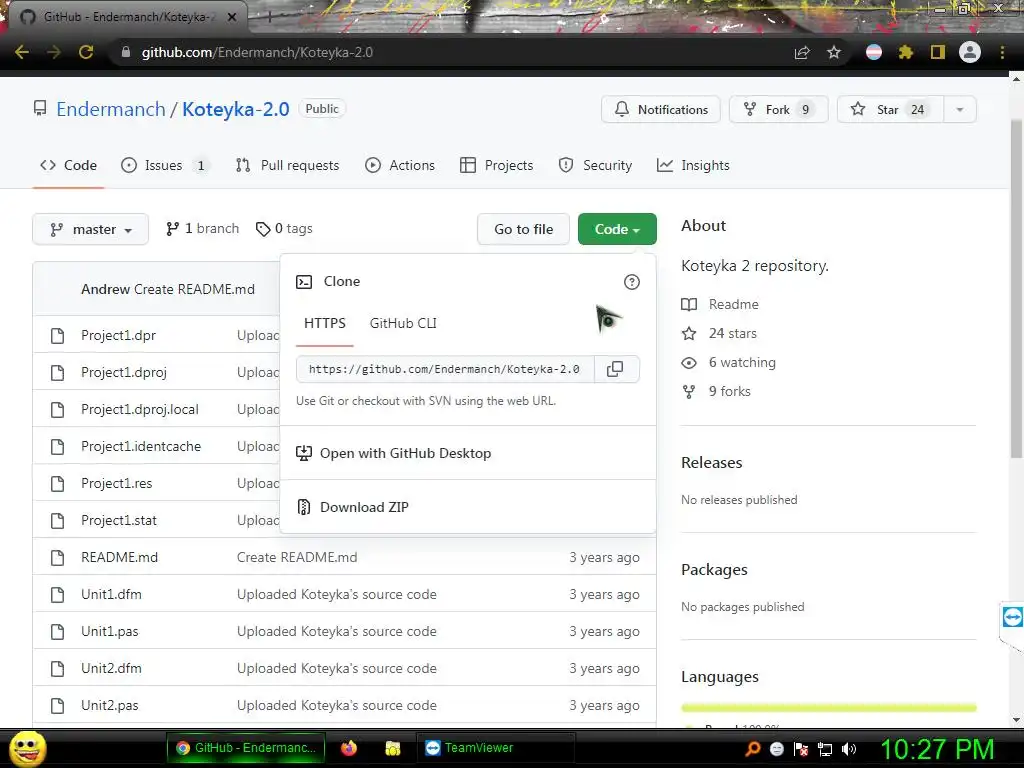Click the browser address bar URL

257,52
